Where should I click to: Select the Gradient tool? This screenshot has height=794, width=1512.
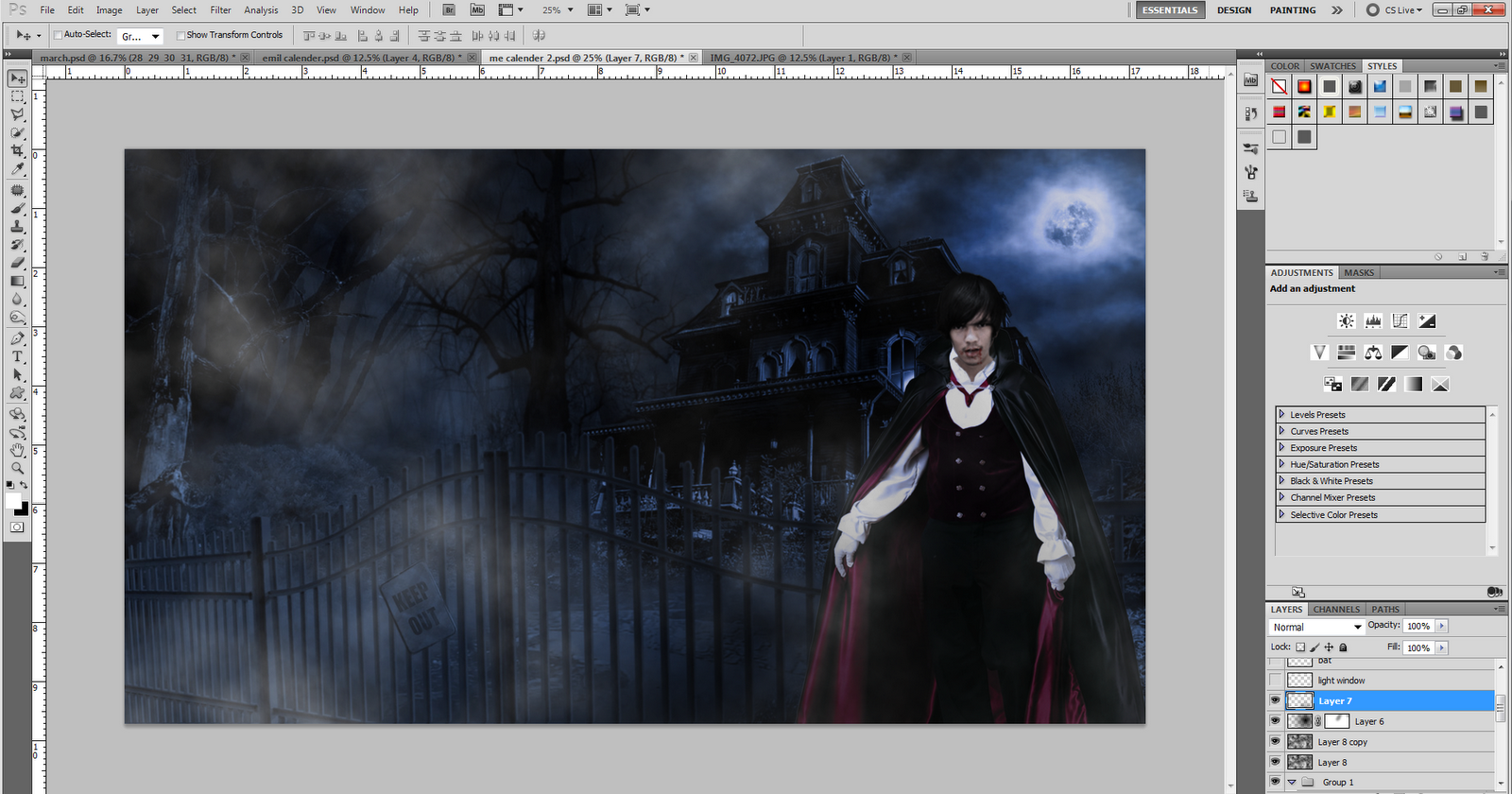coord(17,281)
